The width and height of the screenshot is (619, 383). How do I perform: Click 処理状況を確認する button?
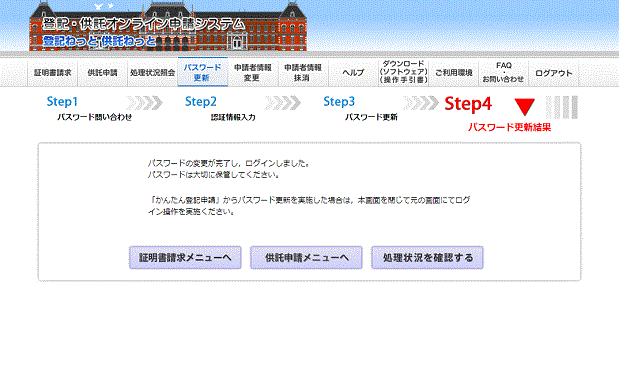coord(427,257)
